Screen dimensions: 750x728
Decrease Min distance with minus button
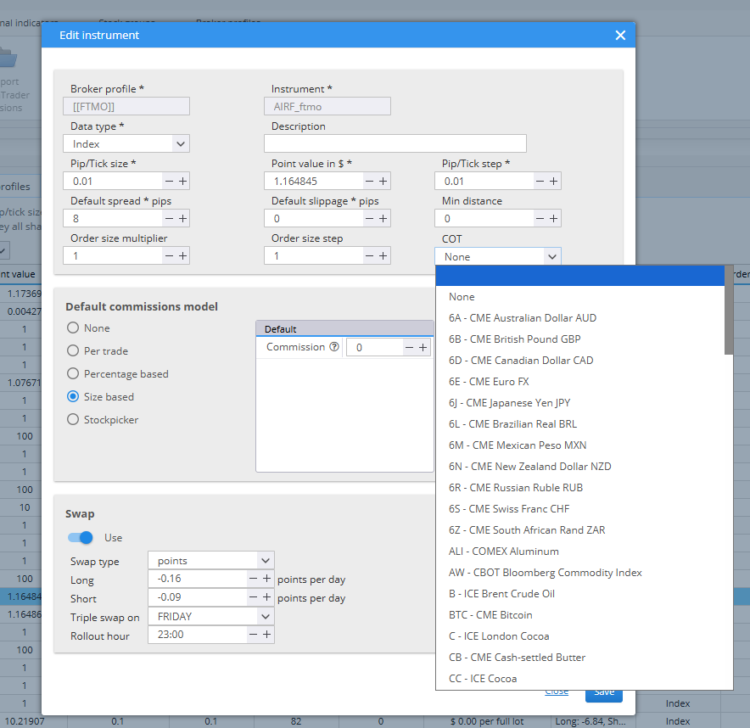pyautogui.click(x=540, y=219)
